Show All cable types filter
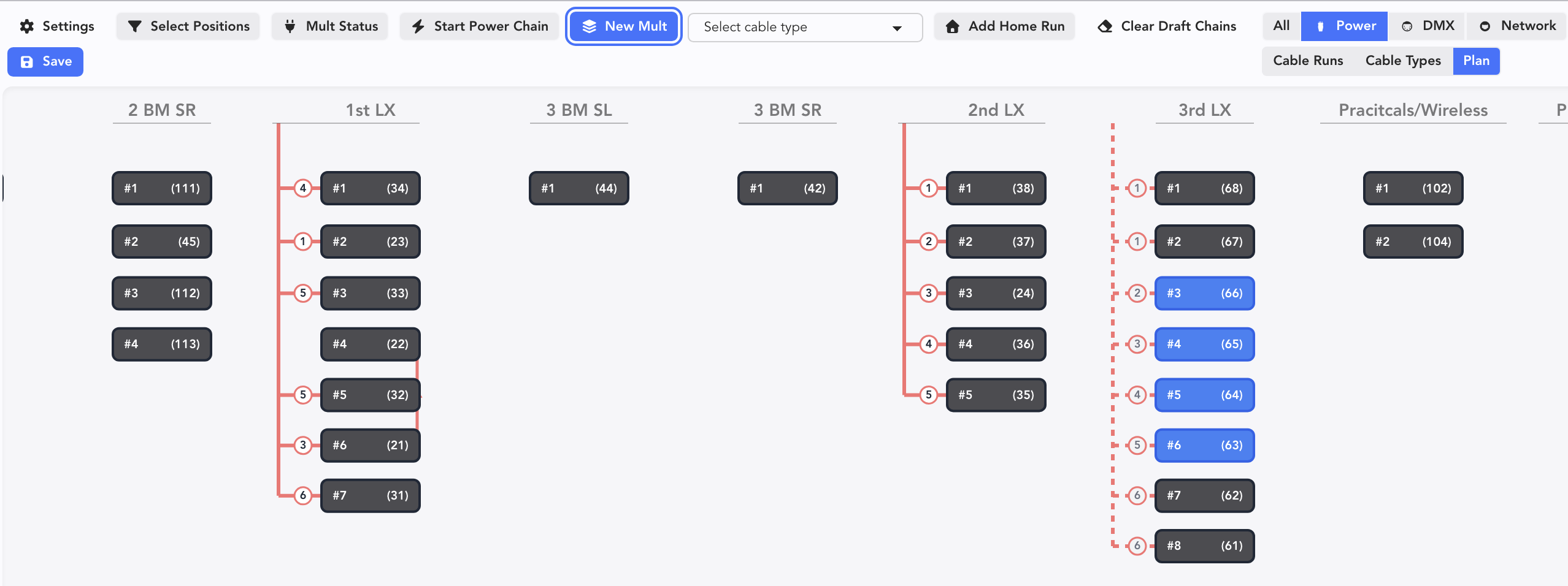 [x=1281, y=26]
